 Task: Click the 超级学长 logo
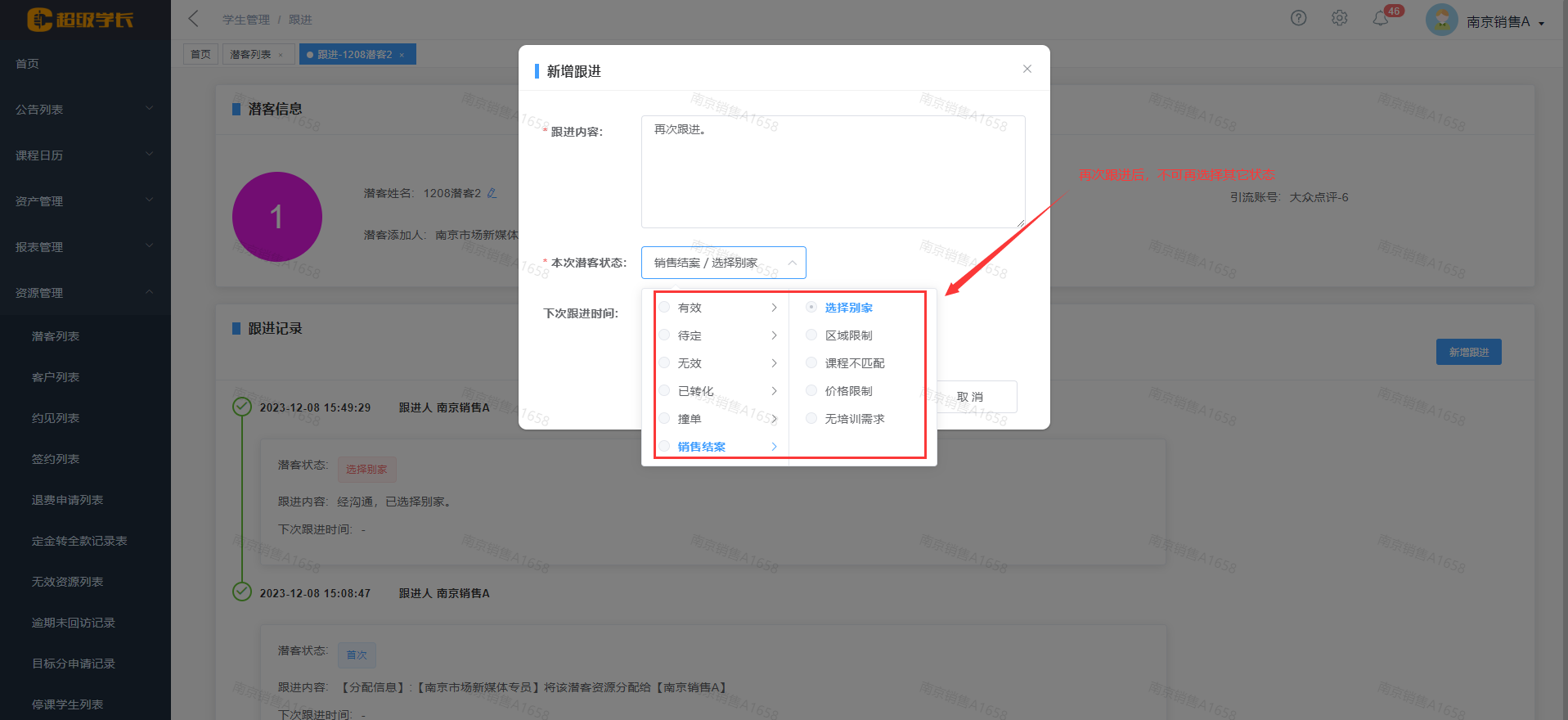pyautogui.click(x=80, y=20)
